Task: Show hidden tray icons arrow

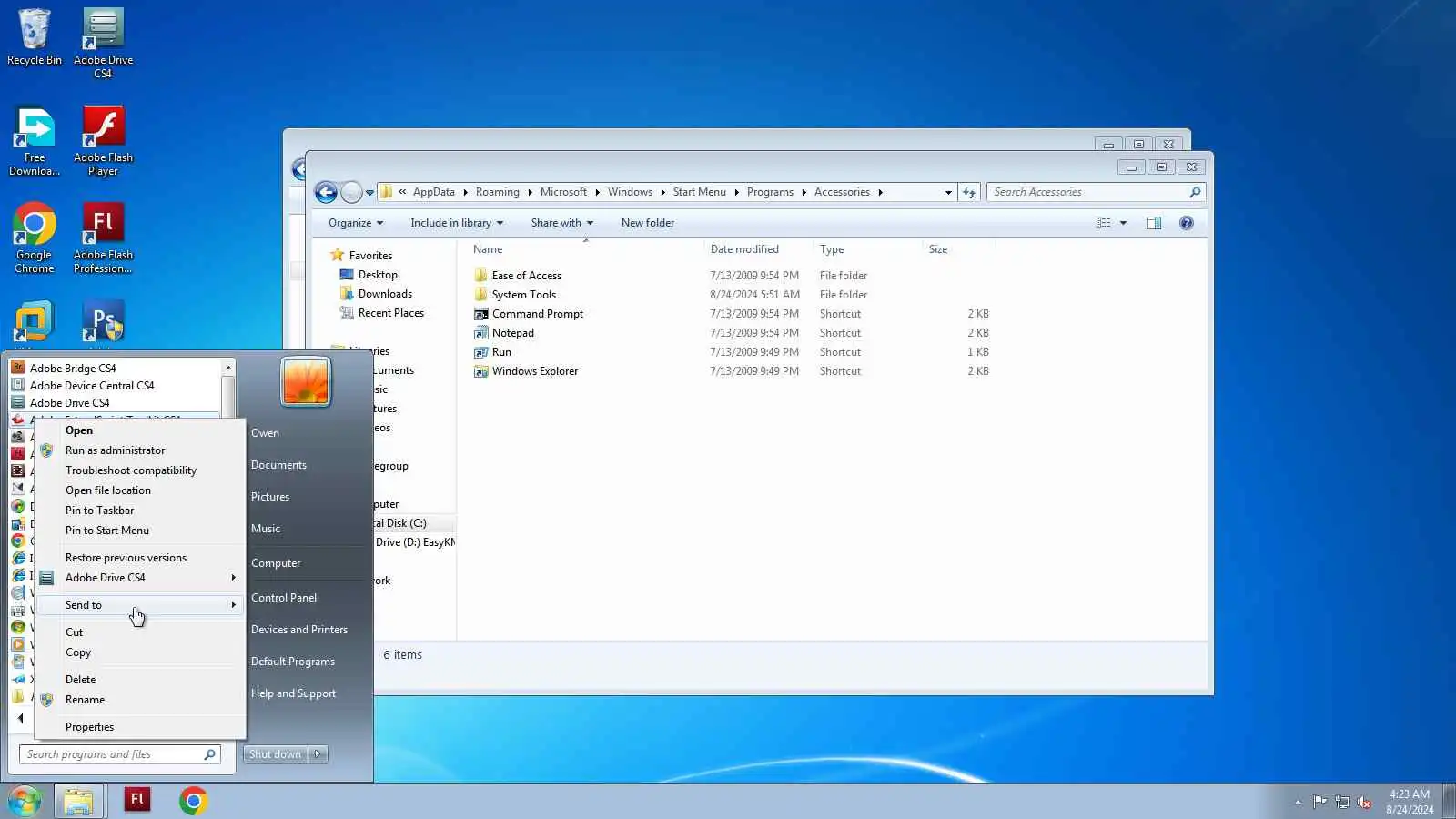Action: (x=1298, y=802)
